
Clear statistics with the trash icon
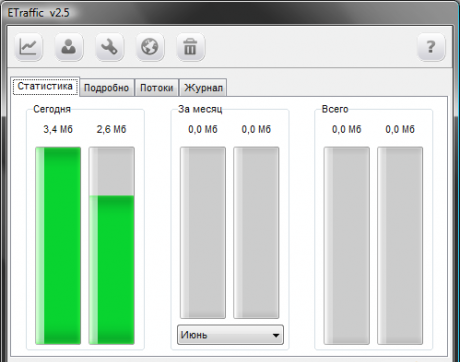(x=190, y=47)
